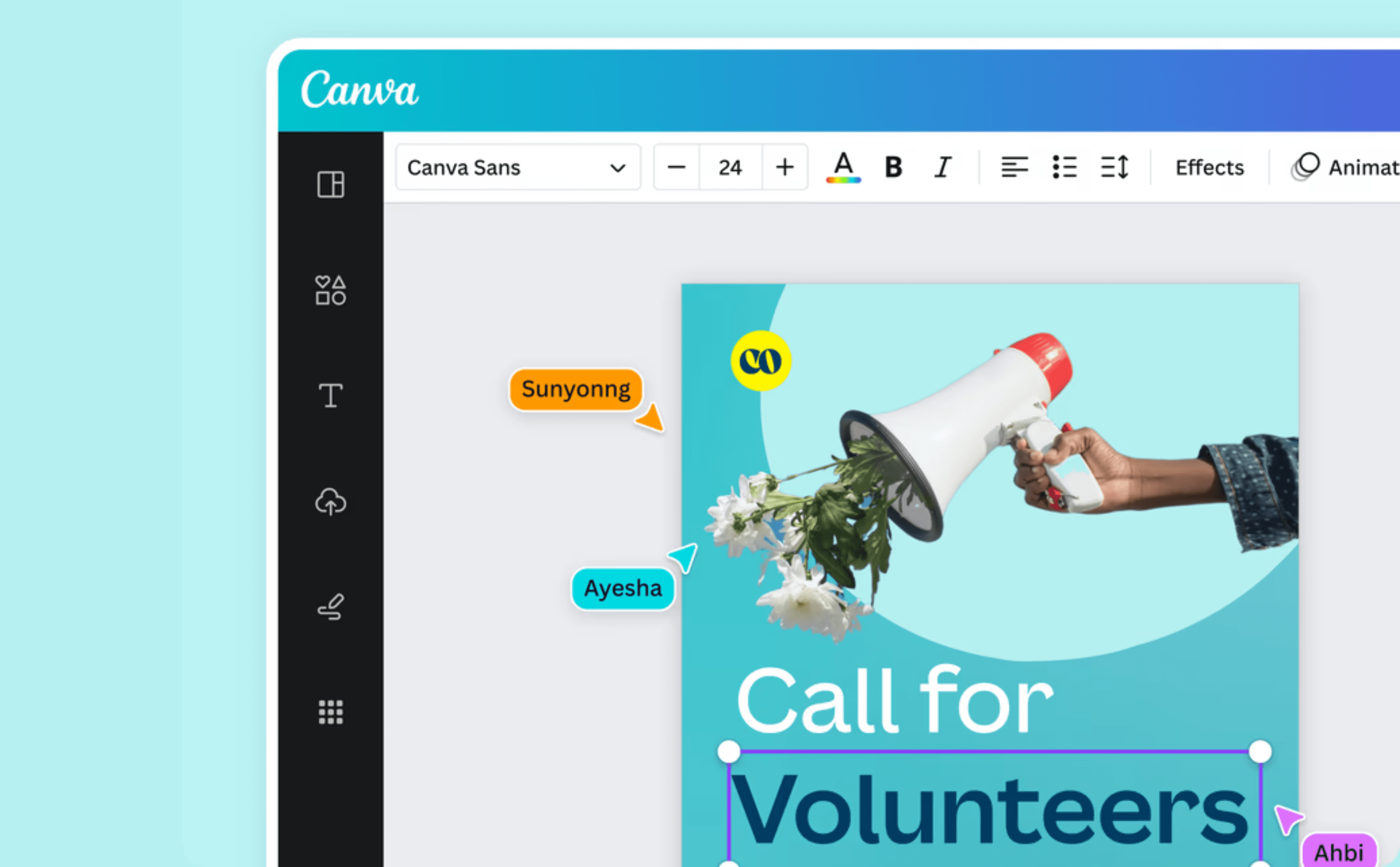Image resolution: width=1400 pixels, height=867 pixels.
Task: Toggle the text alignment option
Action: tap(1015, 167)
